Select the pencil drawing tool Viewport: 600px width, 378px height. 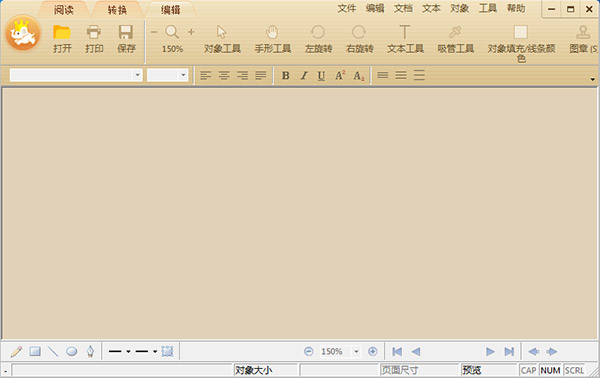pyautogui.click(x=16, y=351)
